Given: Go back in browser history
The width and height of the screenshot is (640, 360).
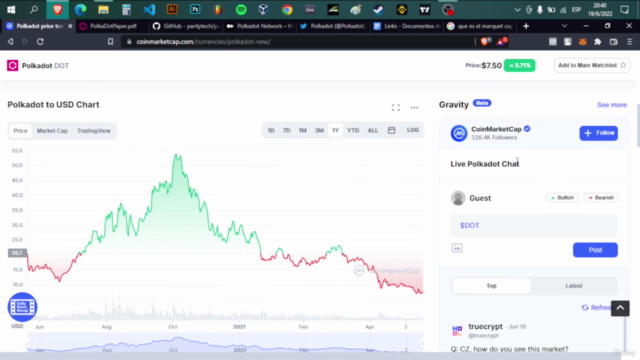Looking at the screenshot, I should (x=10, y=42).
